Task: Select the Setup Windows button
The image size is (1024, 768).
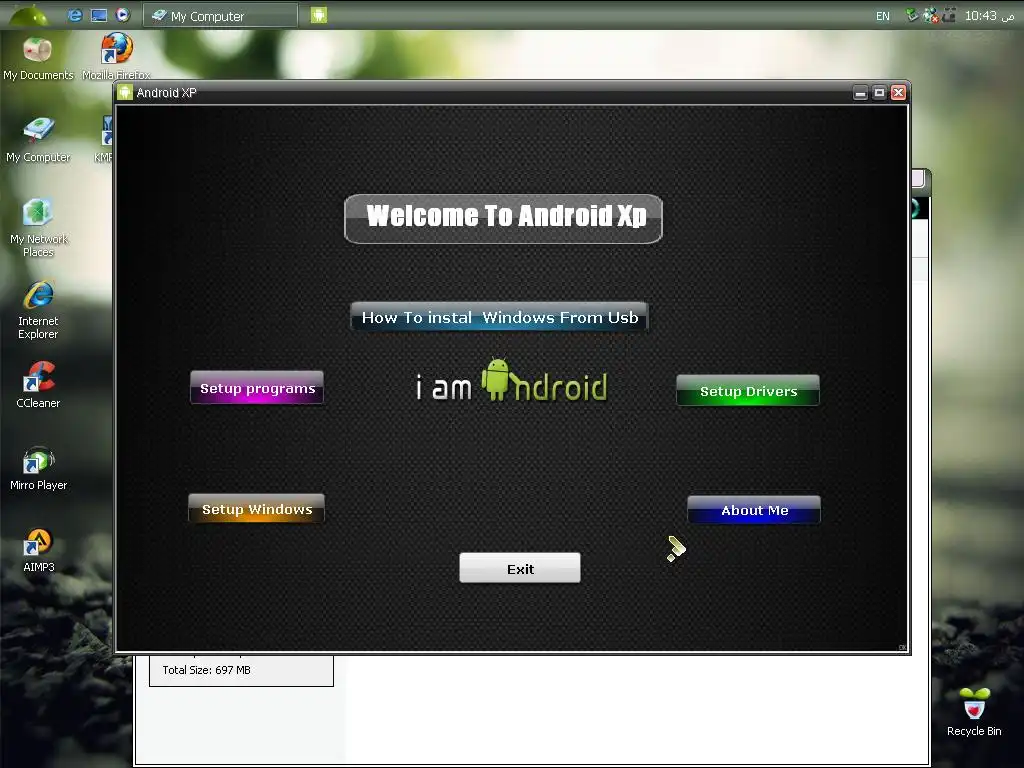Action: click(x=257, y=509)
